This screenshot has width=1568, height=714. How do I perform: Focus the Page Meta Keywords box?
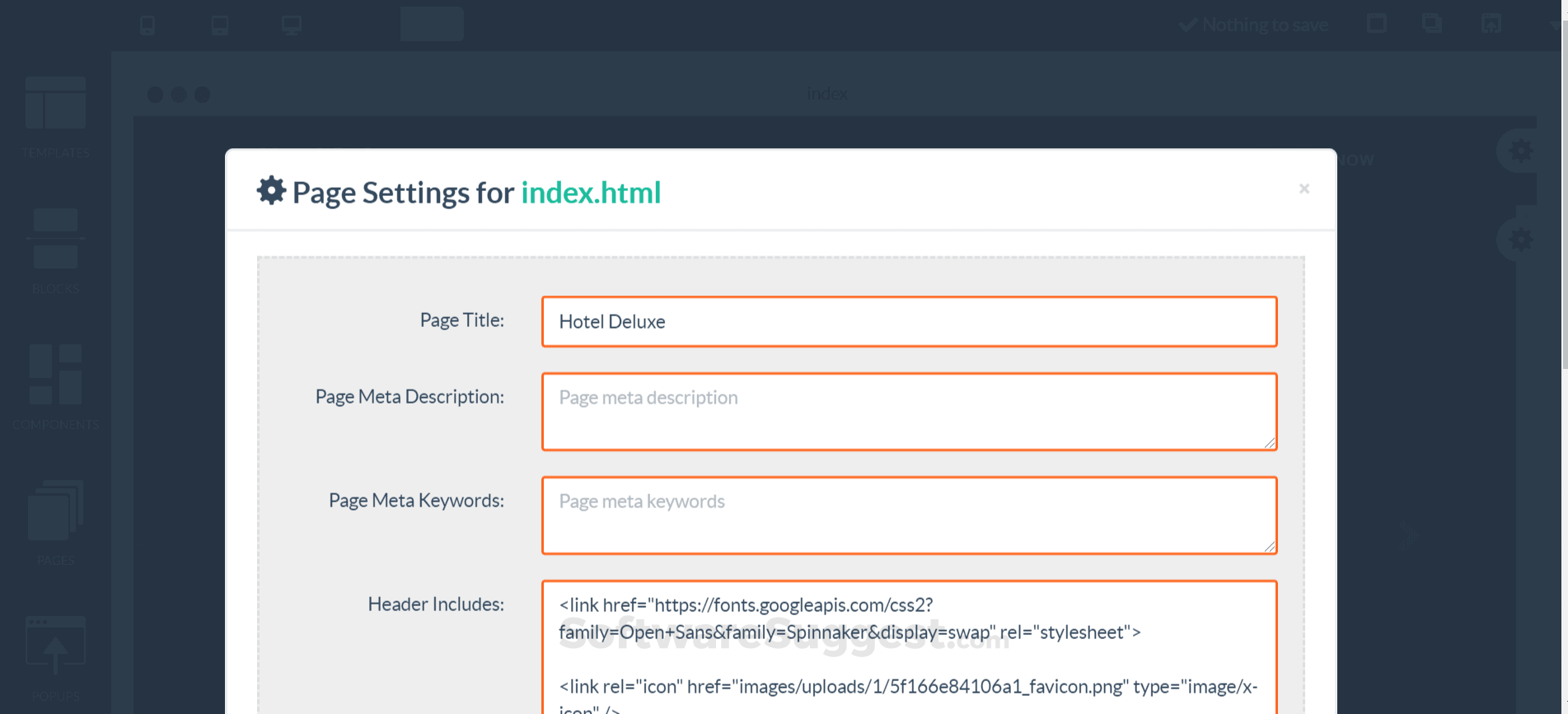[909, 515]
